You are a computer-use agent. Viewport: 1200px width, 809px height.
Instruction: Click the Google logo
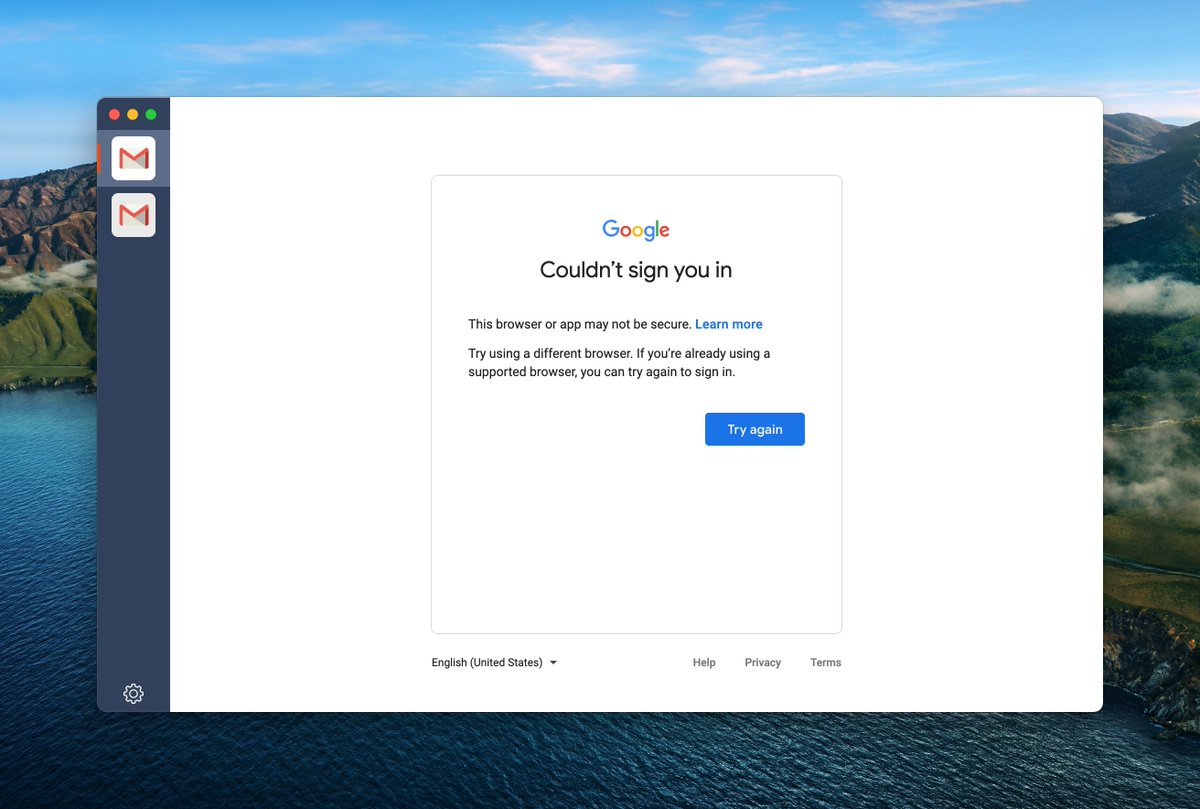(636, 230)
